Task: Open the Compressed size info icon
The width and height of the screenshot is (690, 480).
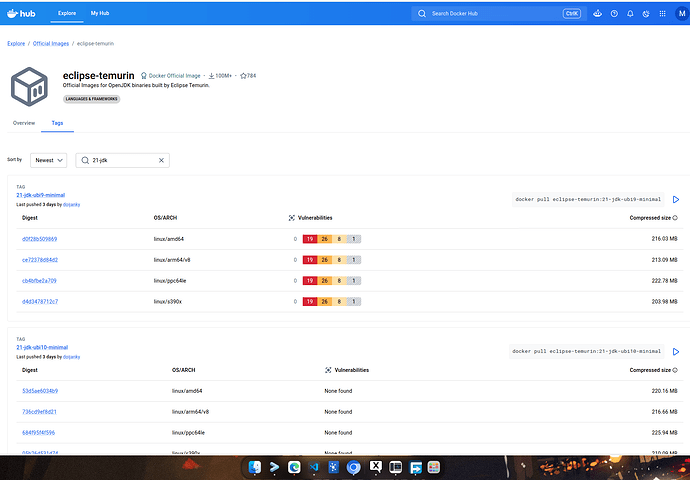Action: coord(675,218)
